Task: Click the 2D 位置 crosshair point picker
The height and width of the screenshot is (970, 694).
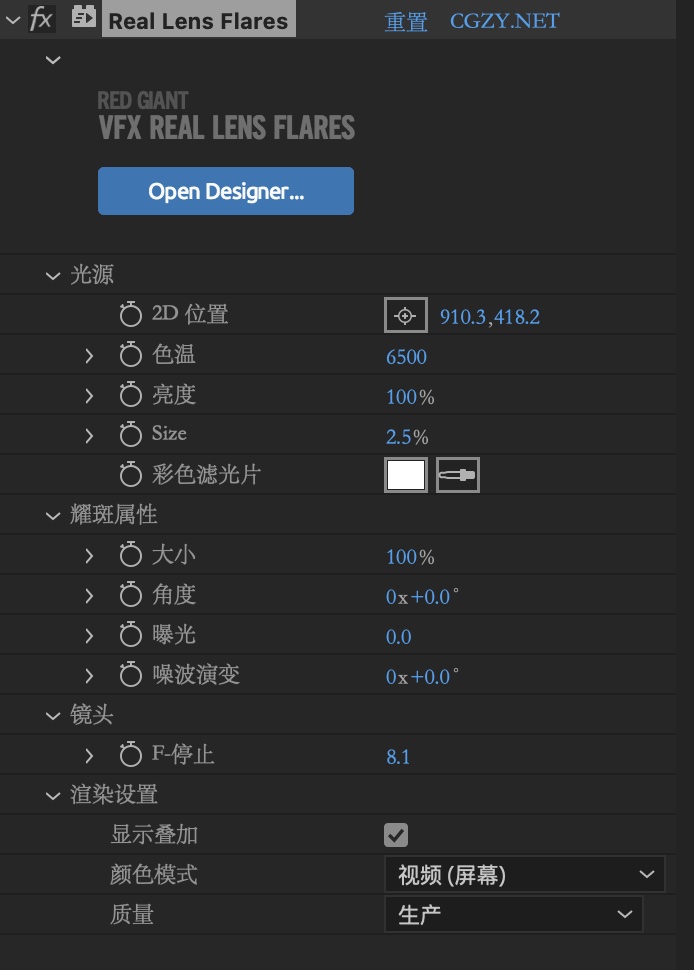Action: (x=405, y=316)
